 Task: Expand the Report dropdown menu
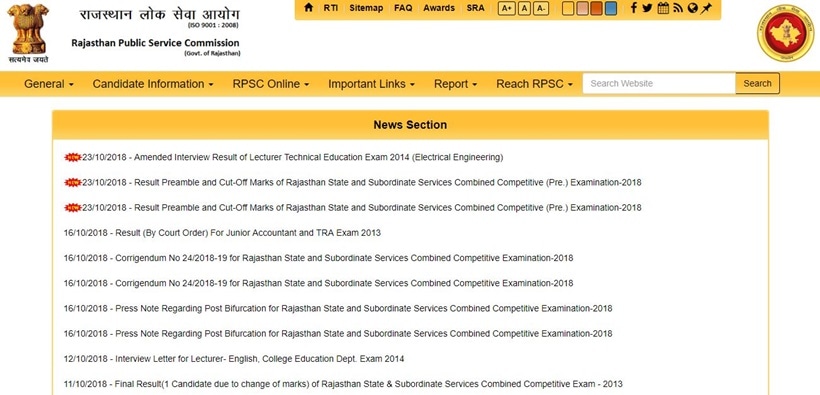[x=455, y=84]
